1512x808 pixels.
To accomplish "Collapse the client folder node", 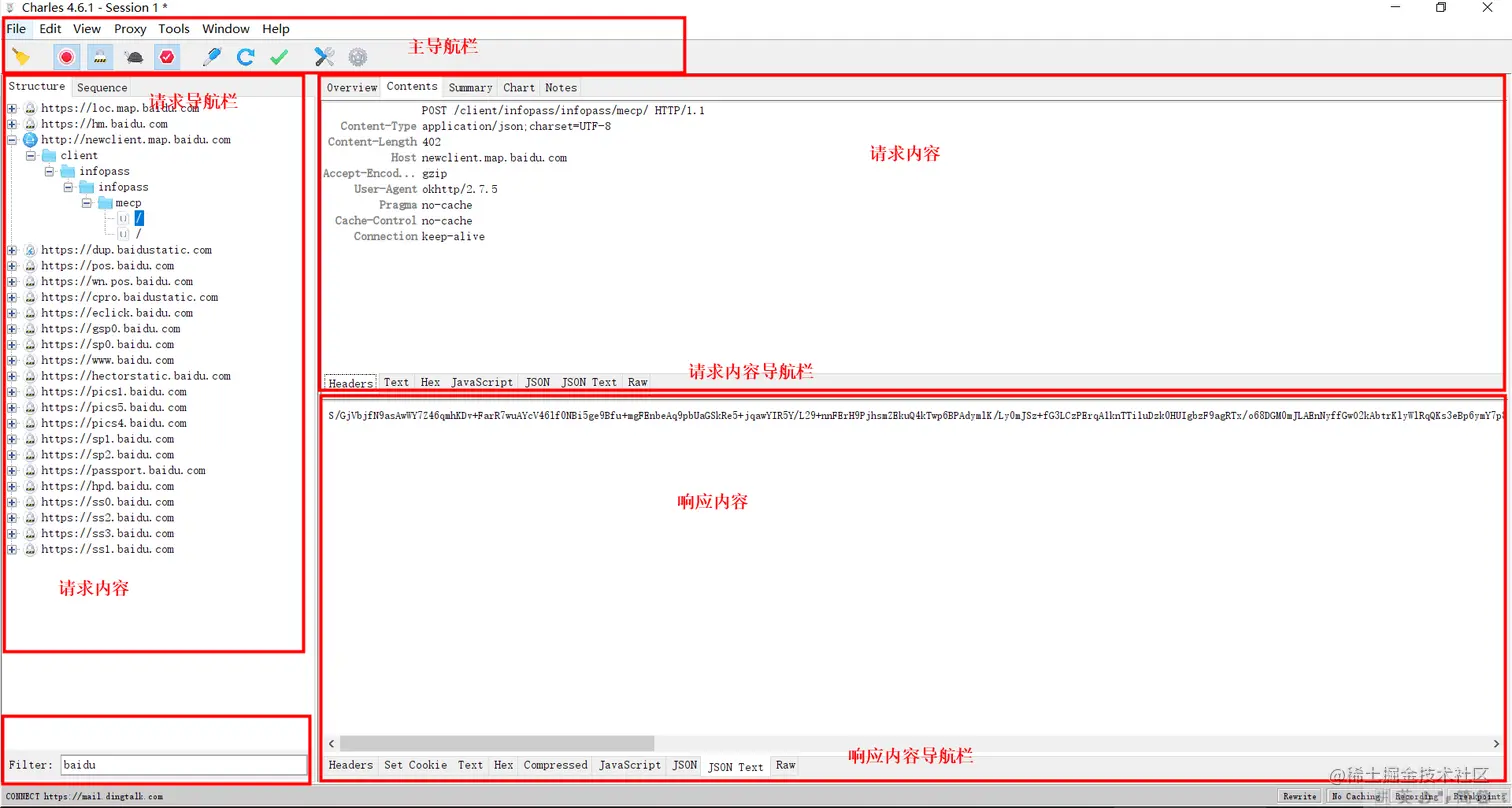I will coord(30,156).
